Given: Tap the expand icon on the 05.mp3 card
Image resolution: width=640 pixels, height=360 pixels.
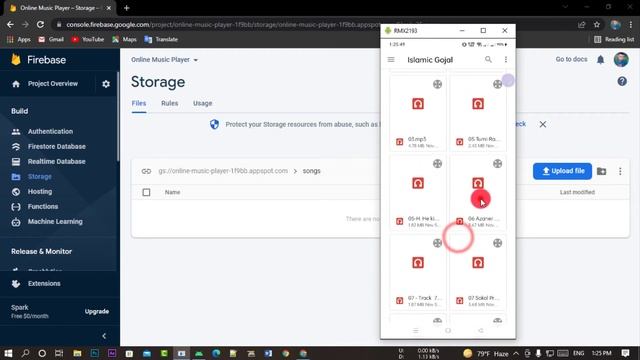Looking at the screenshot, I should [x=437, y=84].
